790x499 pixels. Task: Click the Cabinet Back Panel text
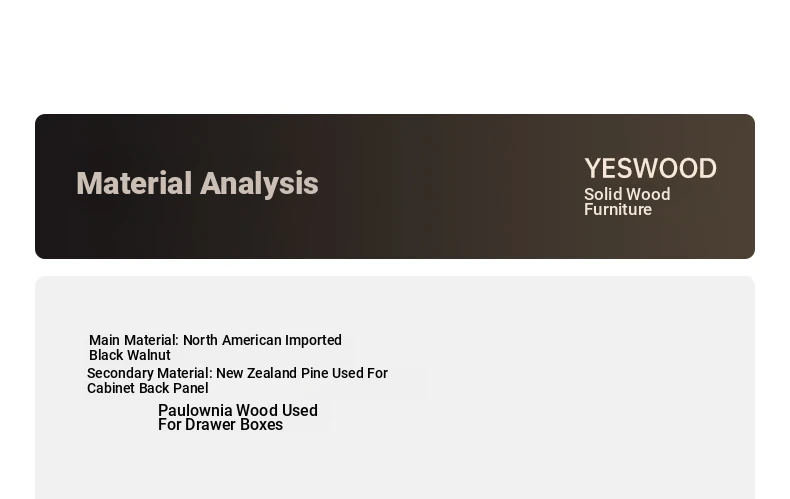tap(148, 389)
